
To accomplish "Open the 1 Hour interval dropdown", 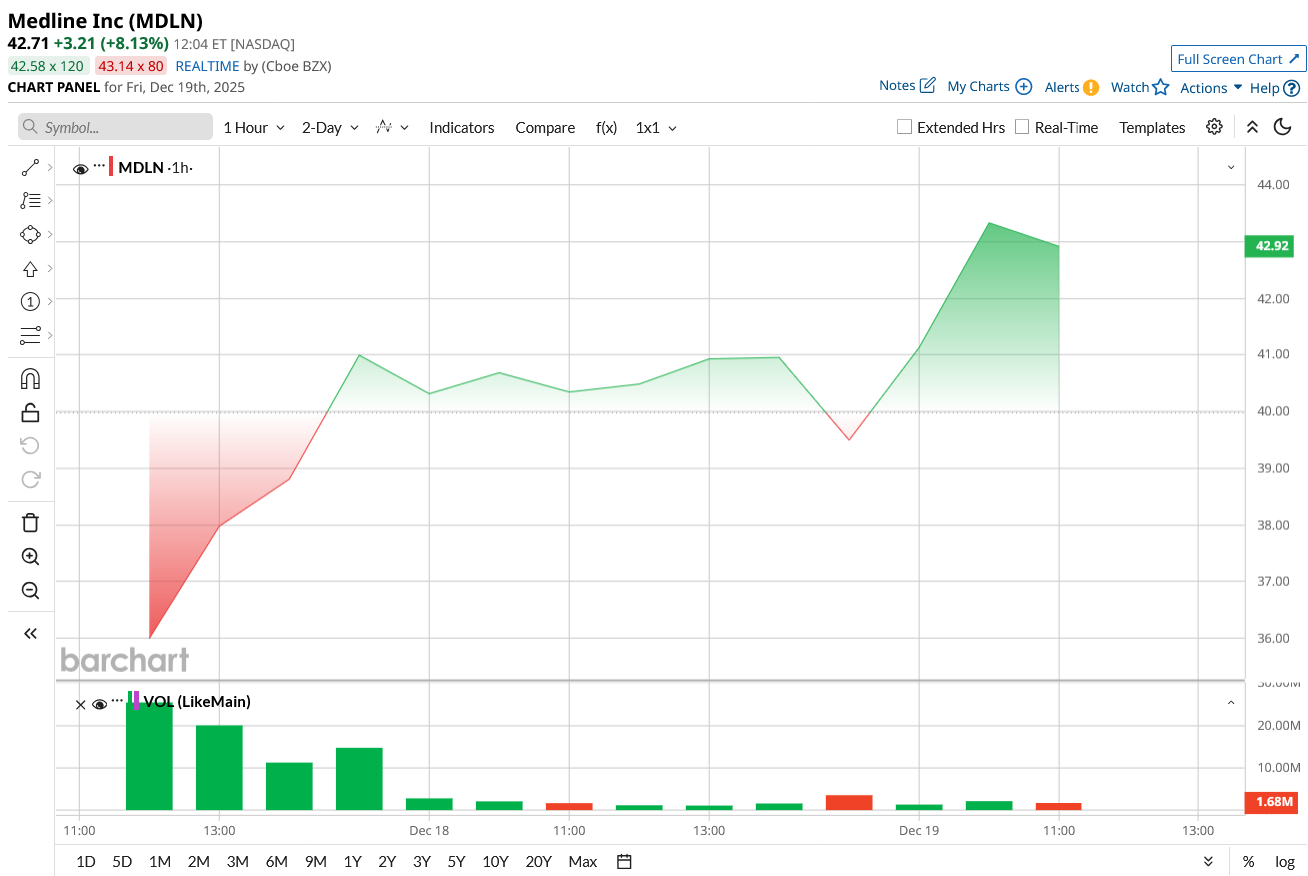I will coord(254,128).
